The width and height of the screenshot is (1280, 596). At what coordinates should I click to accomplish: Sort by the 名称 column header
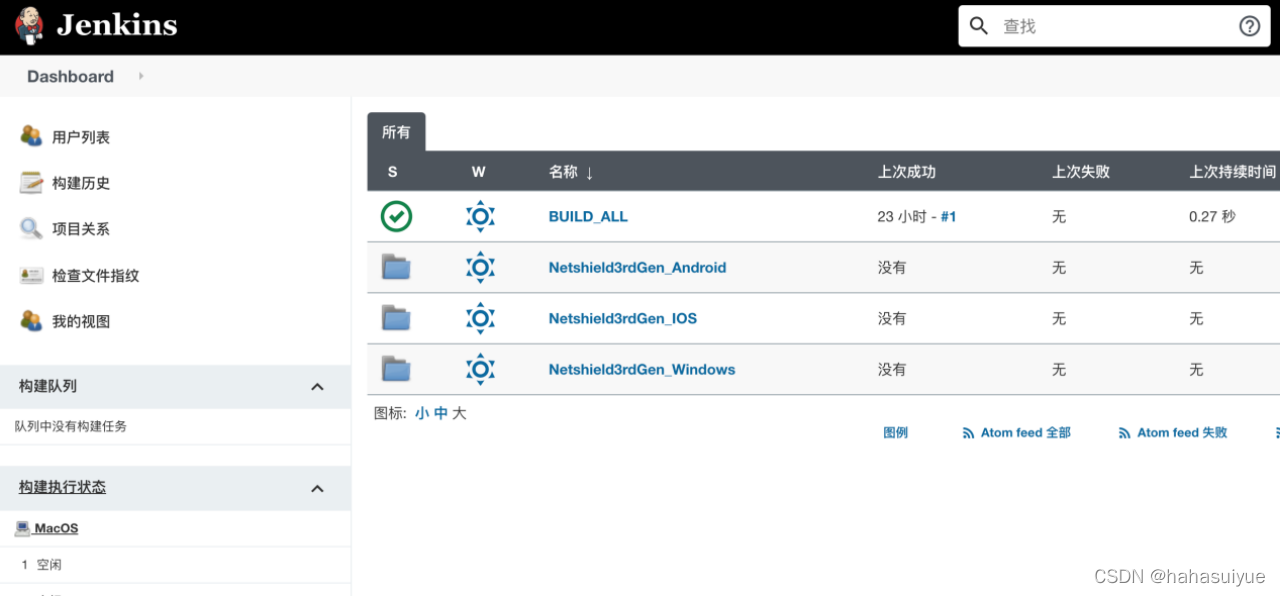[571, 172]
